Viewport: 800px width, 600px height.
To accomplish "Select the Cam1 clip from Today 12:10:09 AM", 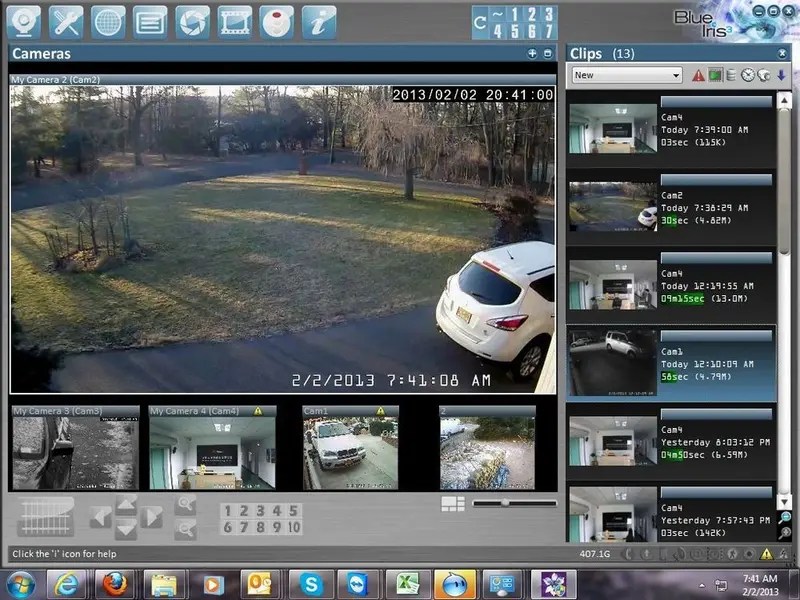I will (671, 363).
